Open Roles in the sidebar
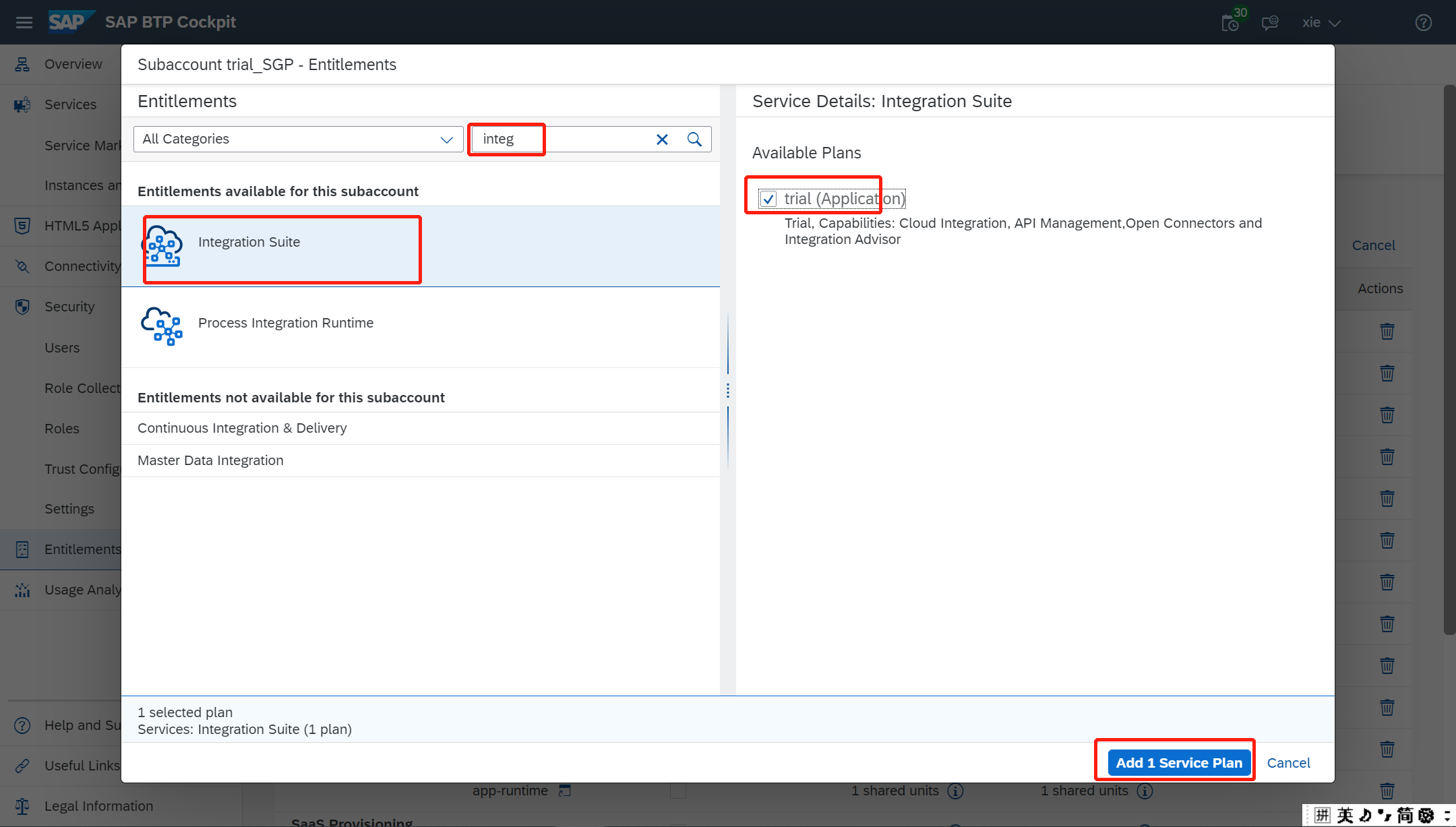The width and height of the screenshot is (1456, 827). click(x=61, y=429)
